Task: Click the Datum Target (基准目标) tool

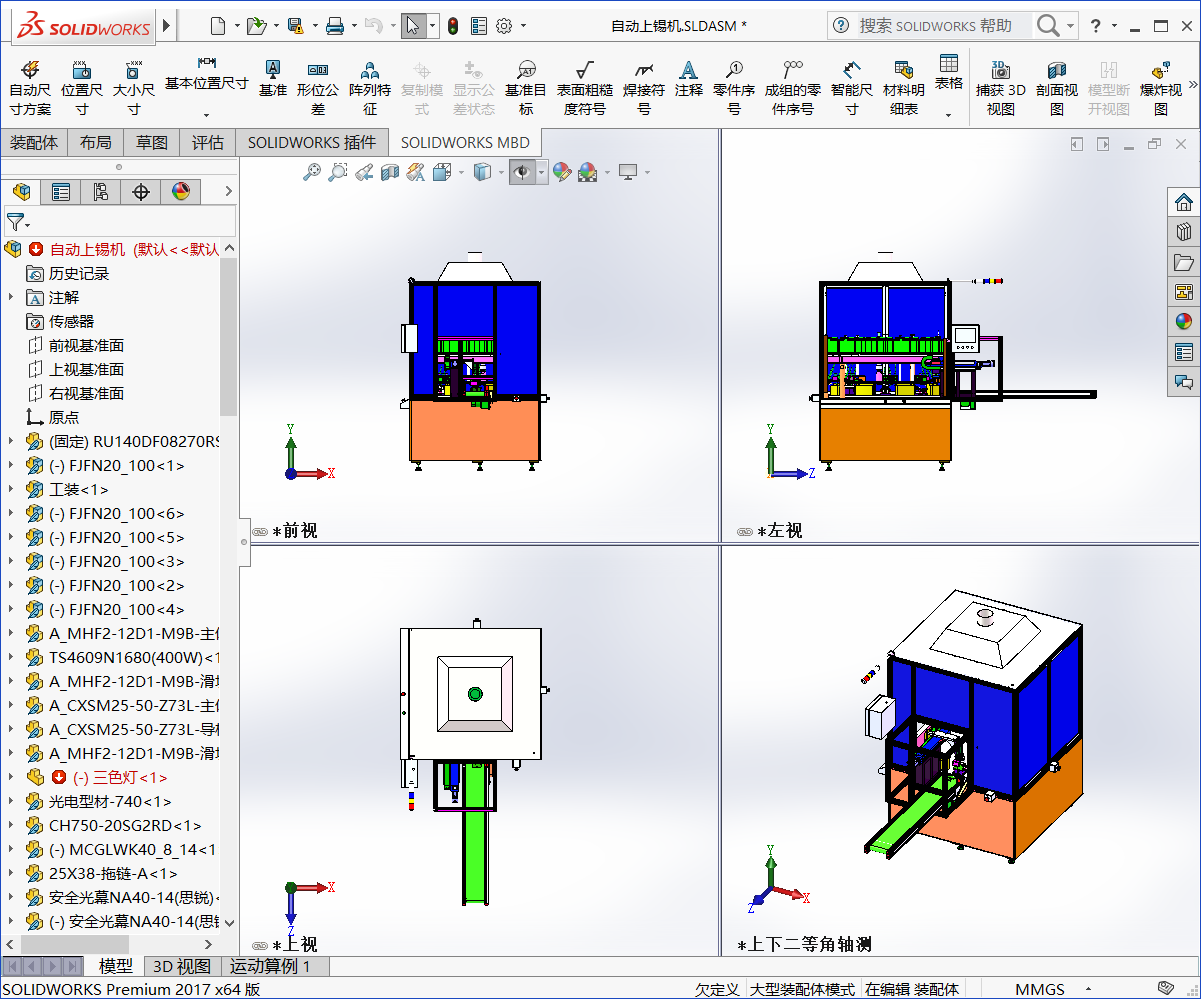Action: (526, 88)
